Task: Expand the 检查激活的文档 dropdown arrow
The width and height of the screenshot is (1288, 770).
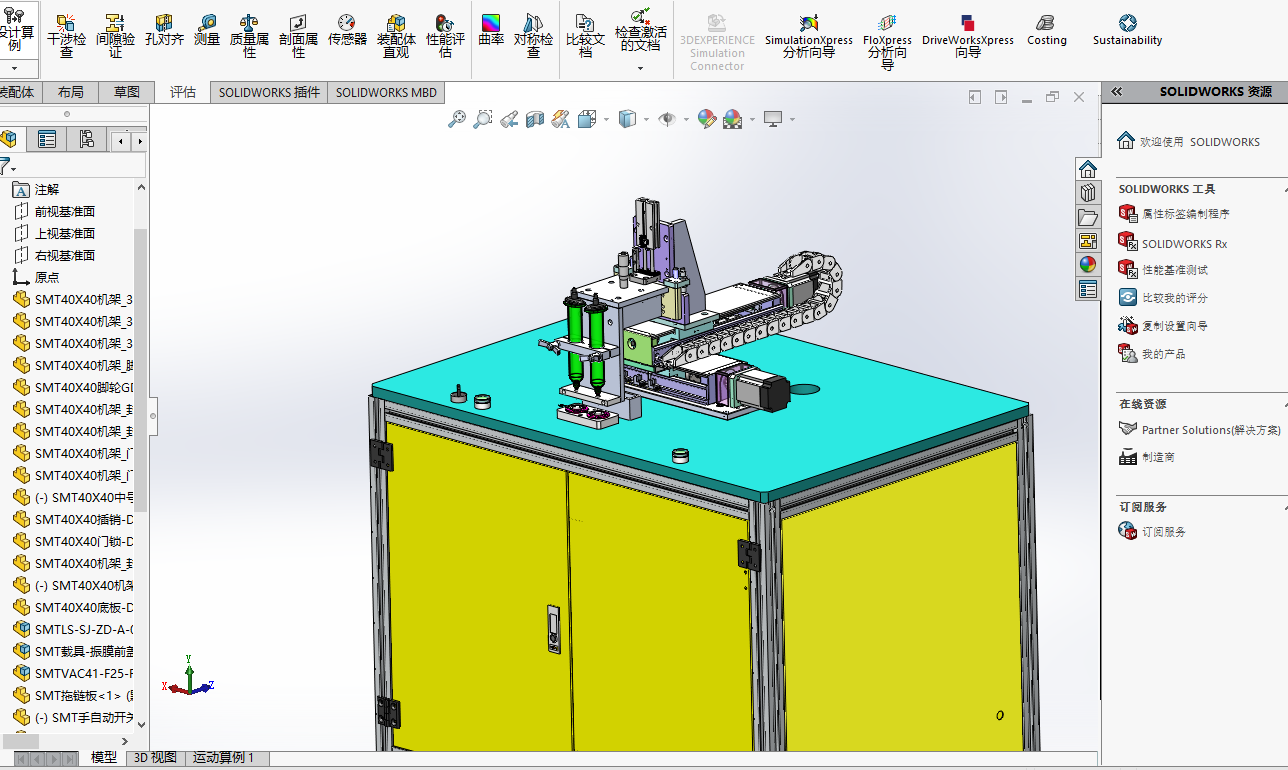Action: [x=640, y=68]
